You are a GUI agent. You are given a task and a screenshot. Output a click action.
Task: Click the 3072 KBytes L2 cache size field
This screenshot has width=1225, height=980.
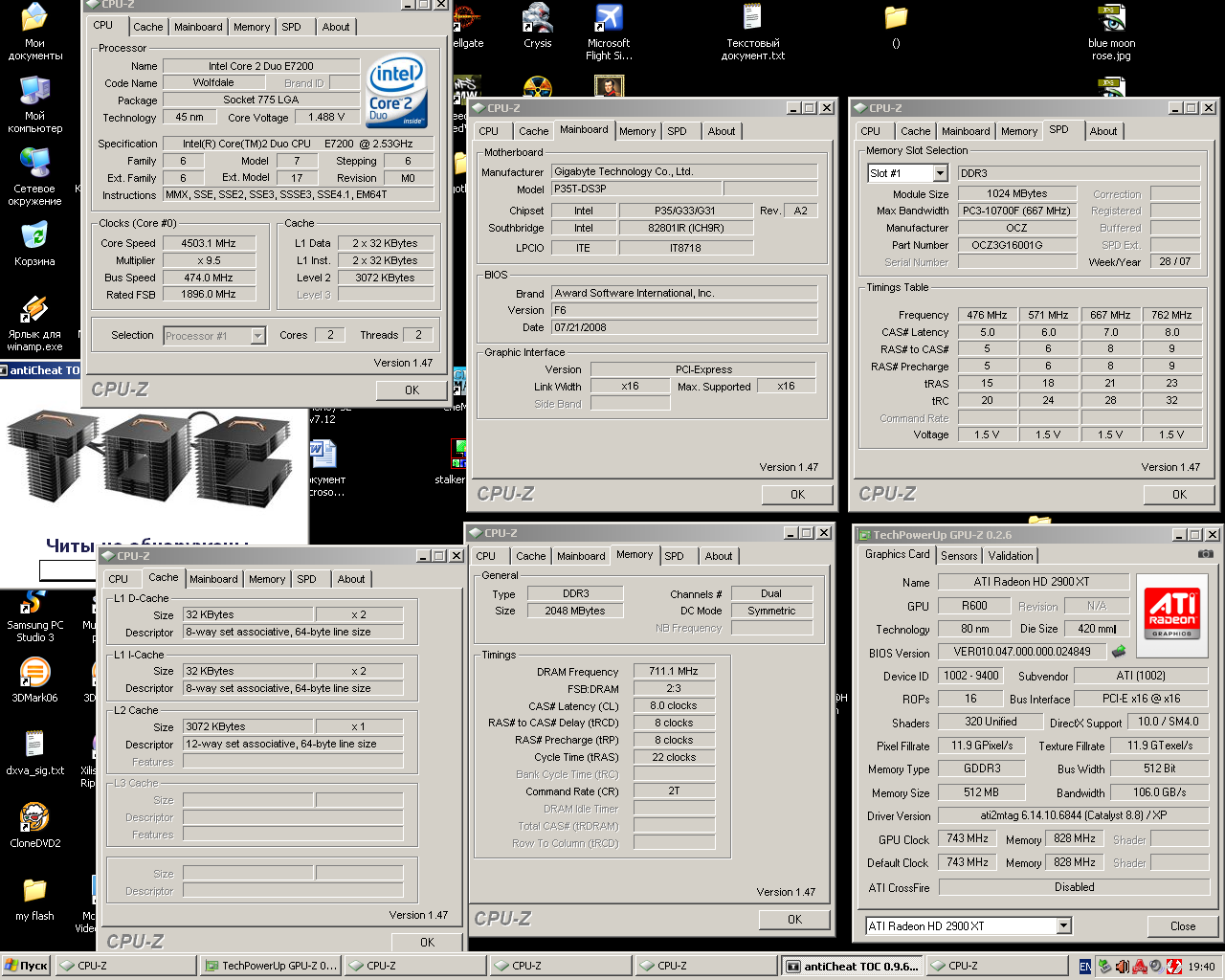click(248, 726)
